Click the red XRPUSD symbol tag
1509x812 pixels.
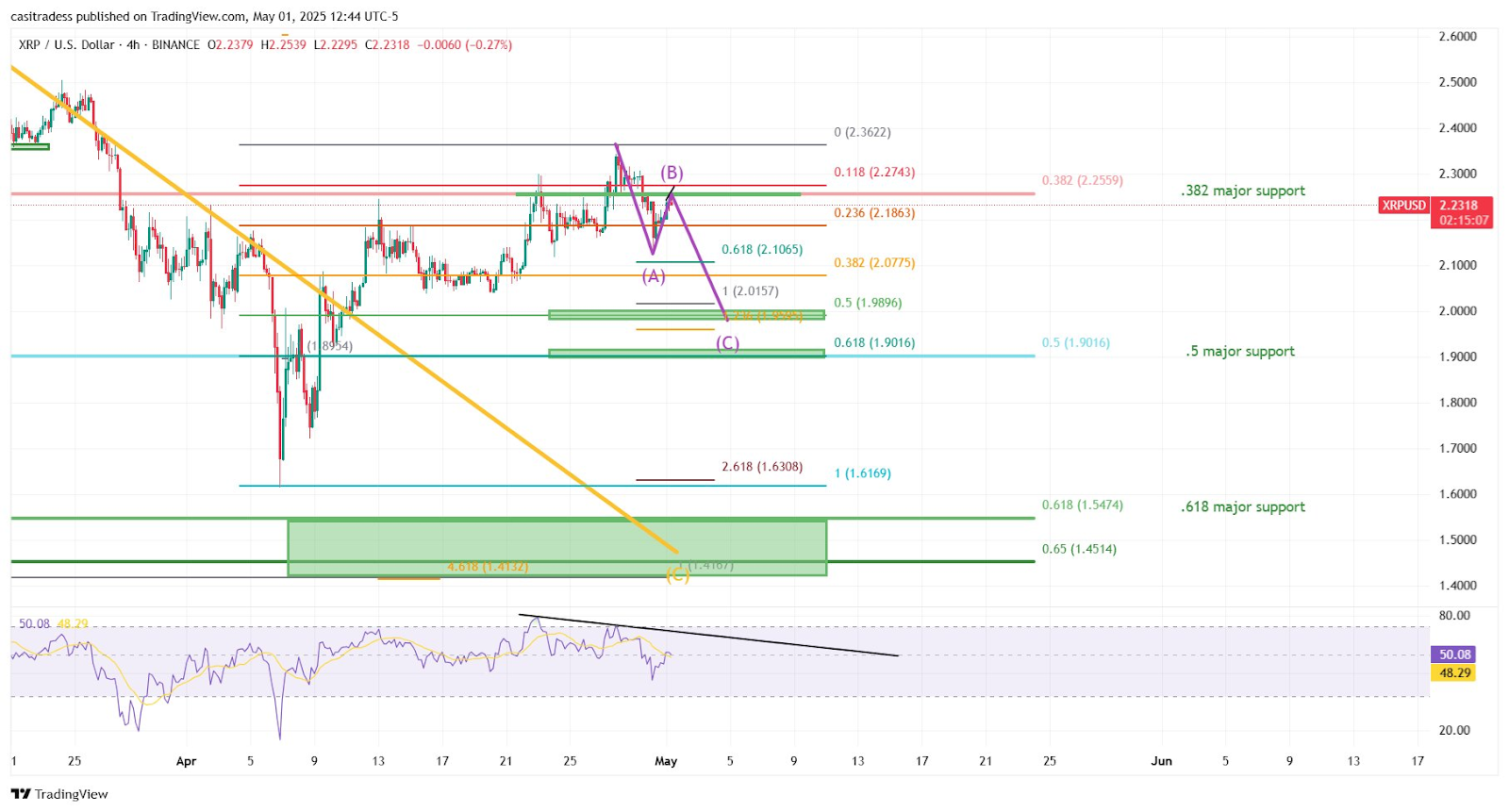click(1403, 206)
